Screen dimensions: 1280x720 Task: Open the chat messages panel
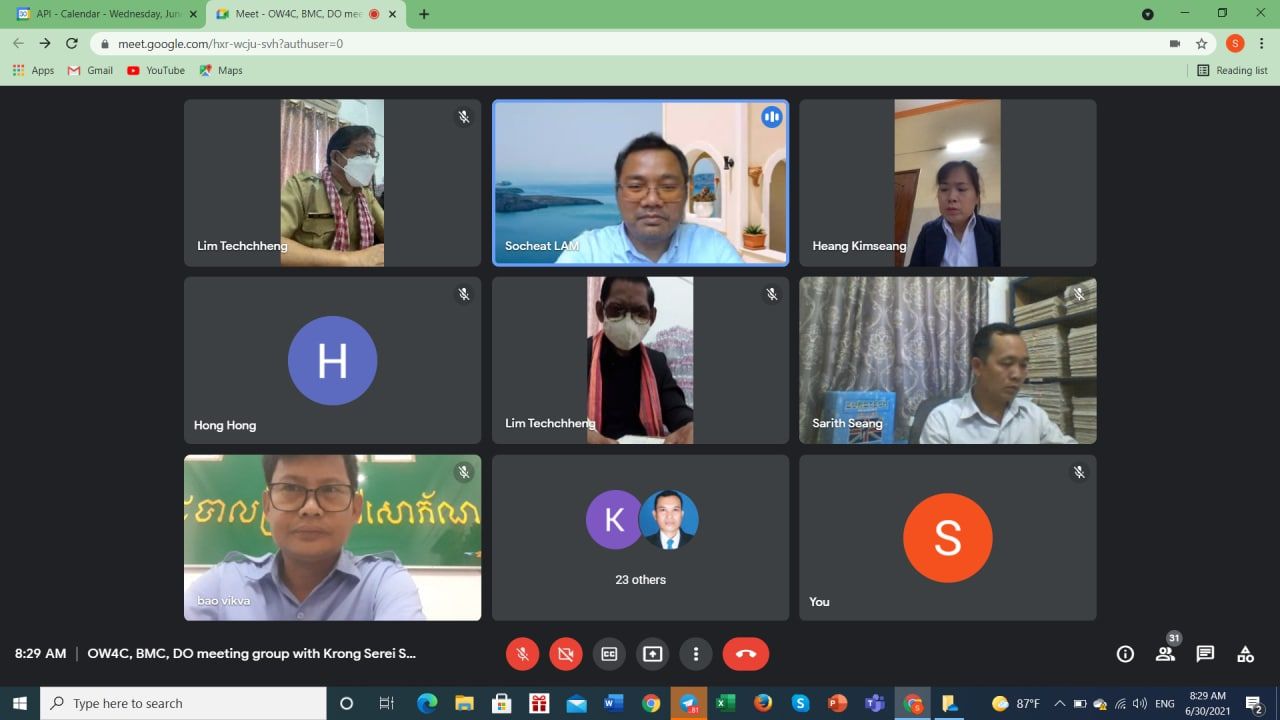tap(1205, 654)
